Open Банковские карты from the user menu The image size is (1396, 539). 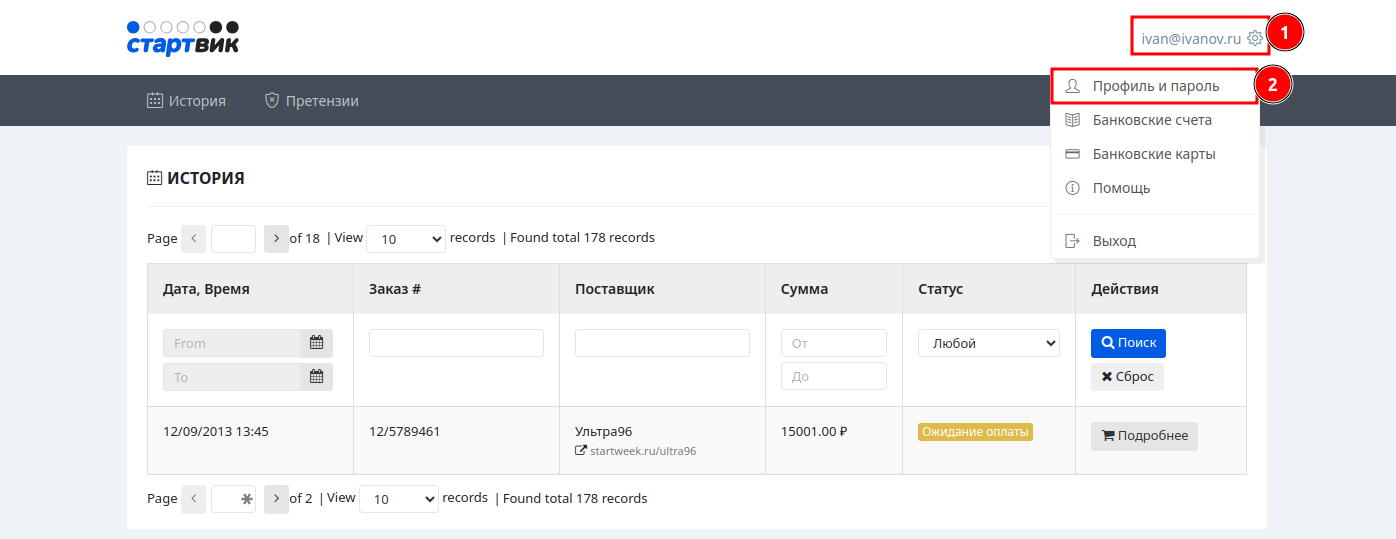(x=1153, y=154)
